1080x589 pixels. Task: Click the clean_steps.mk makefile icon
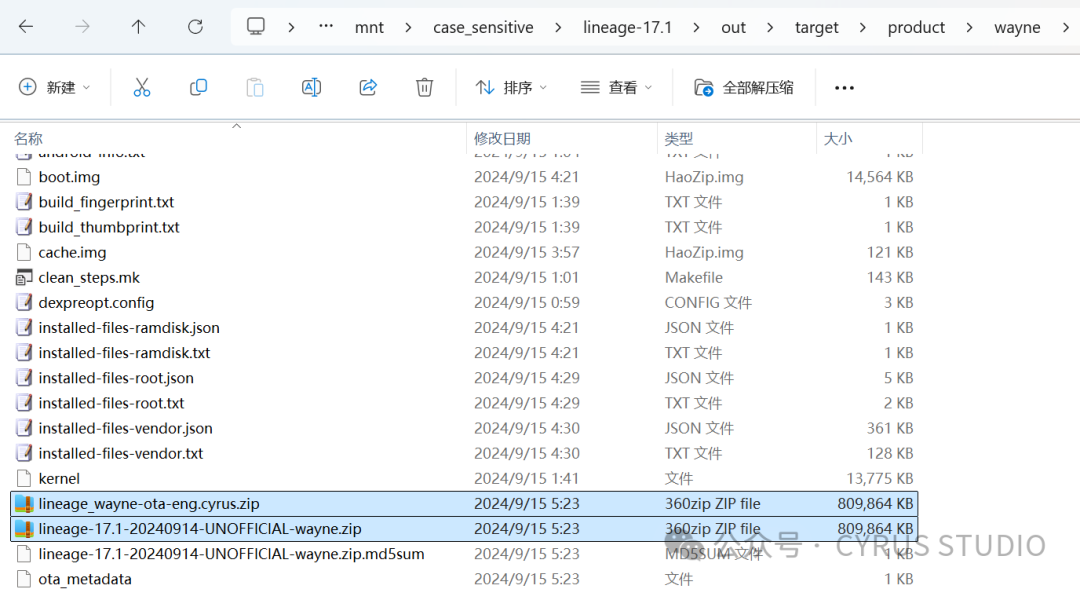[x=24, y=278]
